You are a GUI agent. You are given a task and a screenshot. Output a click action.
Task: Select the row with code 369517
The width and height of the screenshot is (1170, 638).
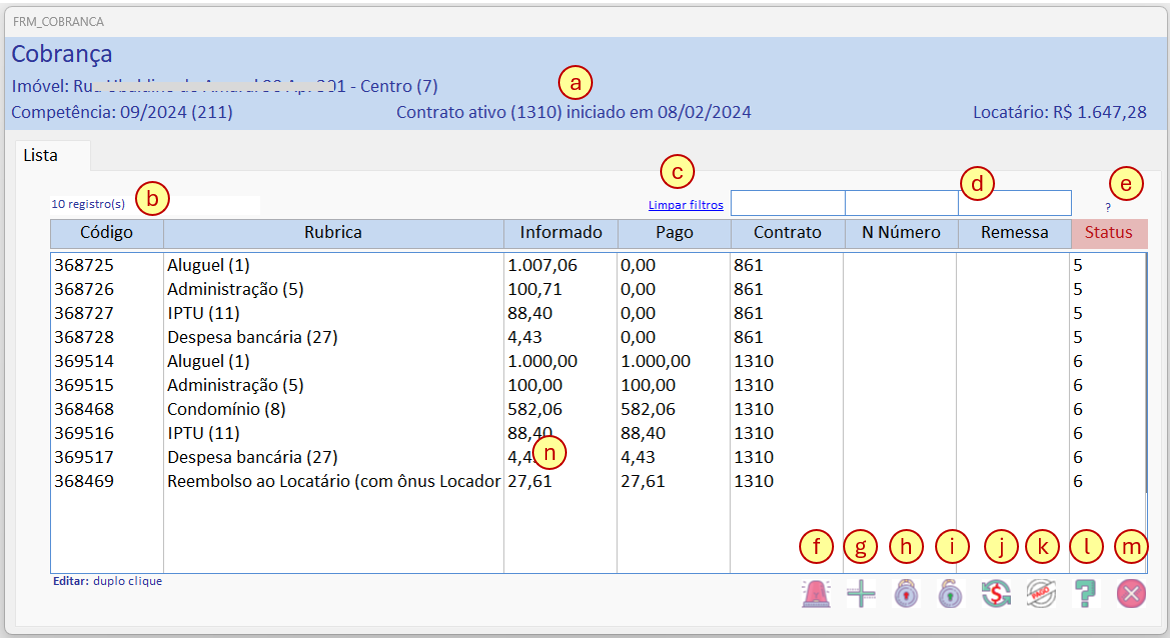[x=598, y=457]
